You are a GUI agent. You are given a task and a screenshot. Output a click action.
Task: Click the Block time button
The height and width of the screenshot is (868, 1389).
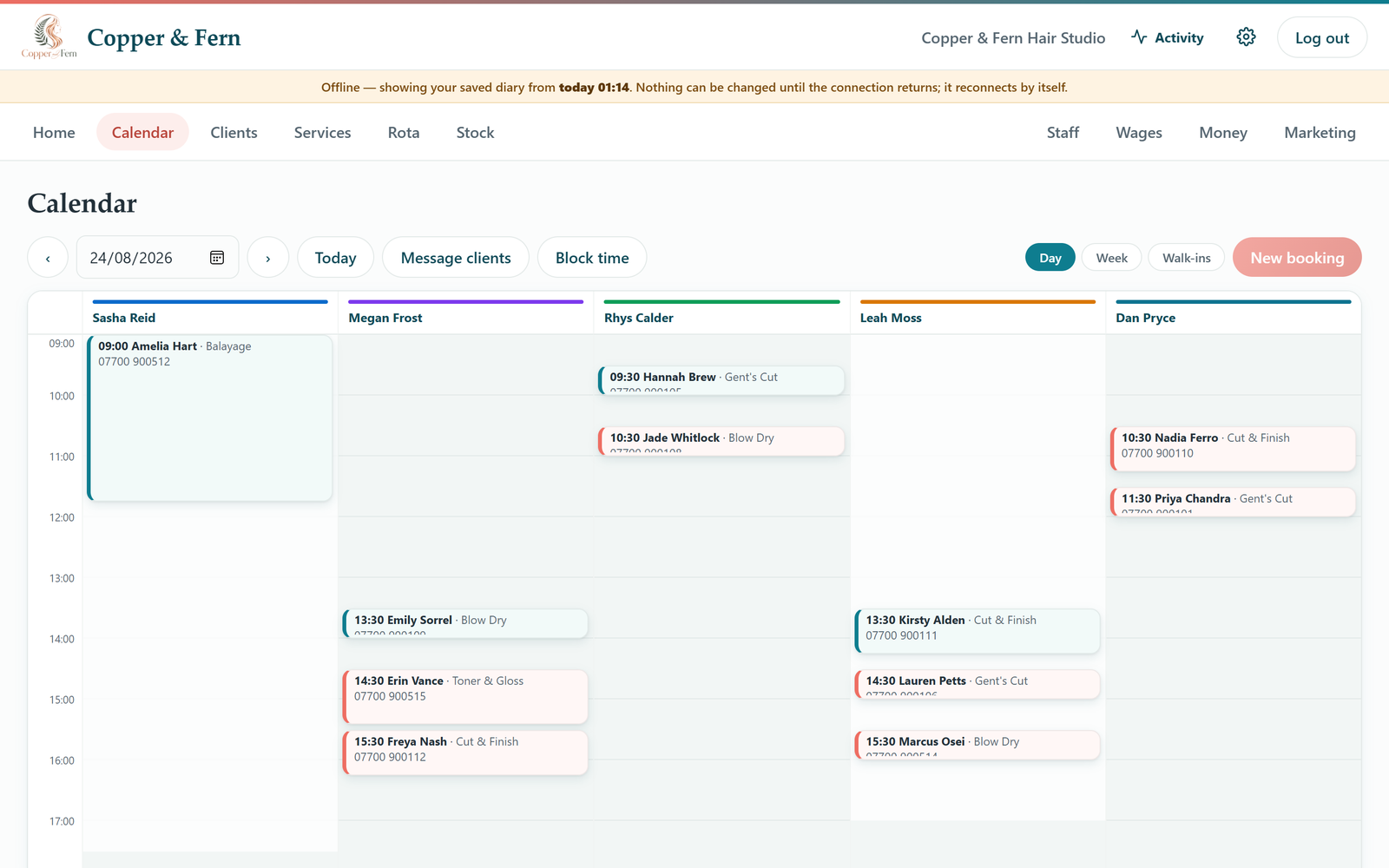592,258
